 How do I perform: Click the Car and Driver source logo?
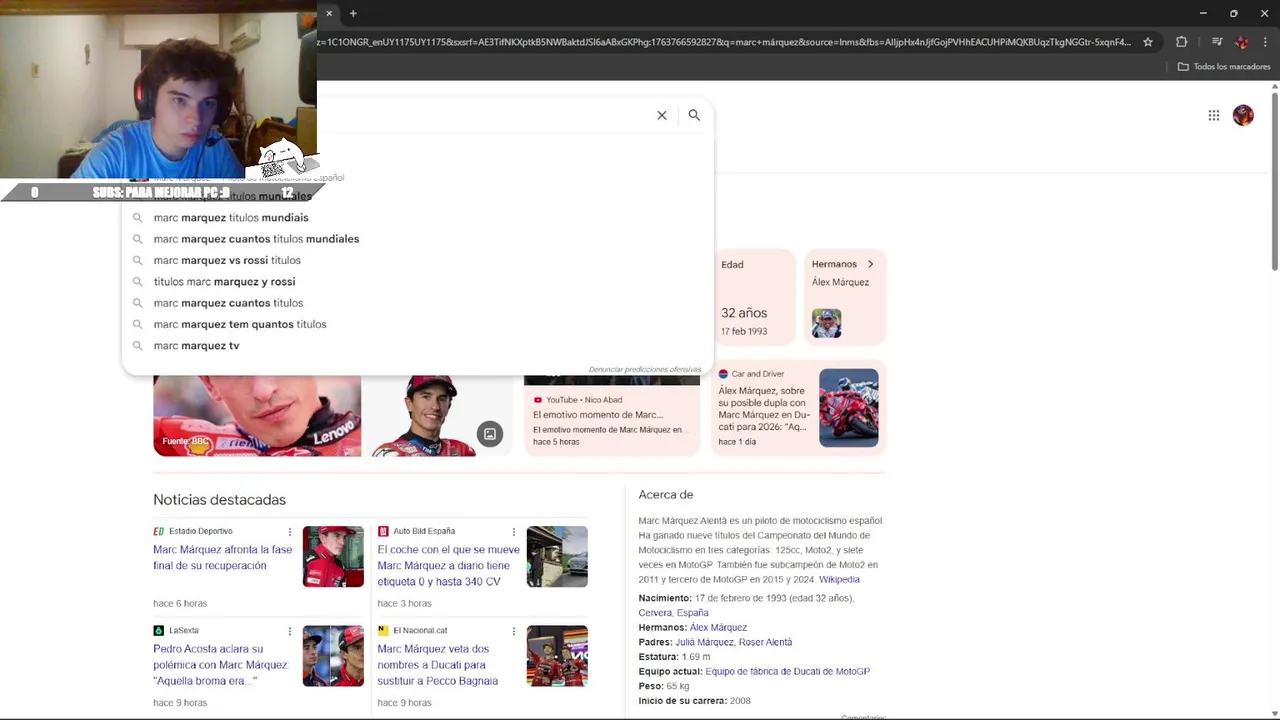point(723,374)
